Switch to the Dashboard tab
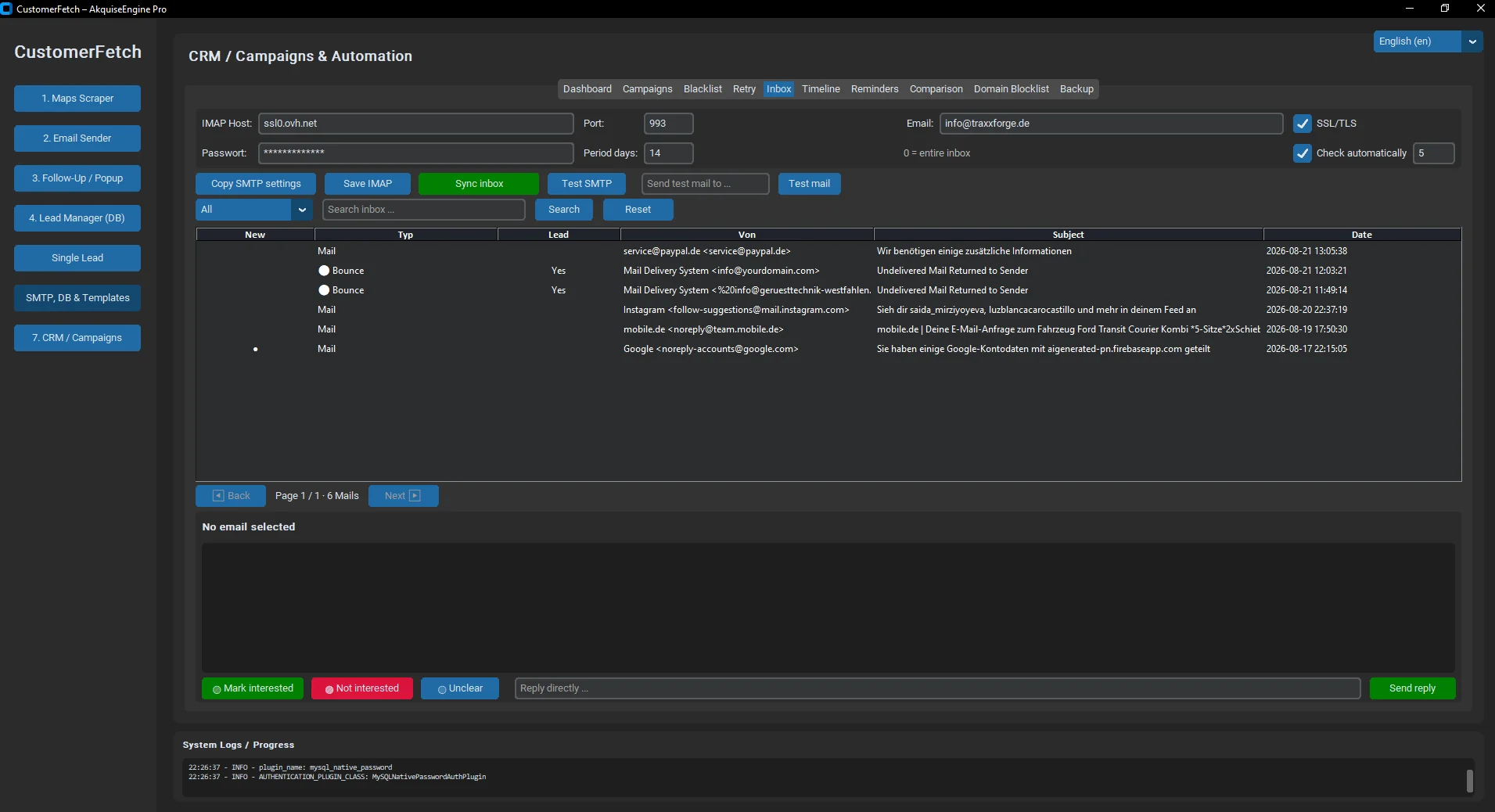The width and height of the screenshot is (1495, 812). tap(588, 89)
